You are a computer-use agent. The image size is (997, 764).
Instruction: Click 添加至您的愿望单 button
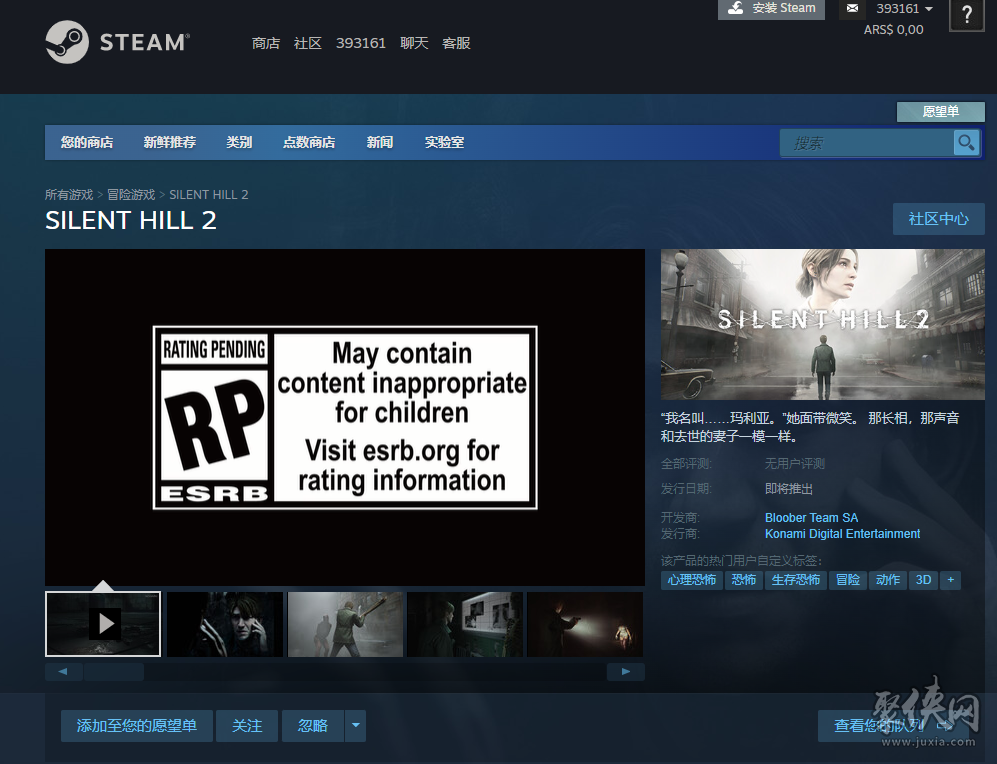[x=137, y=726]
